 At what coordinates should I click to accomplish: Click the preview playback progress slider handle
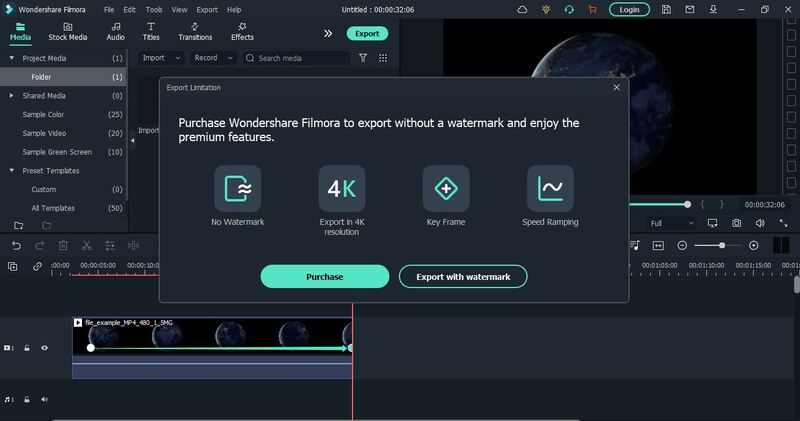click(687, 205)
